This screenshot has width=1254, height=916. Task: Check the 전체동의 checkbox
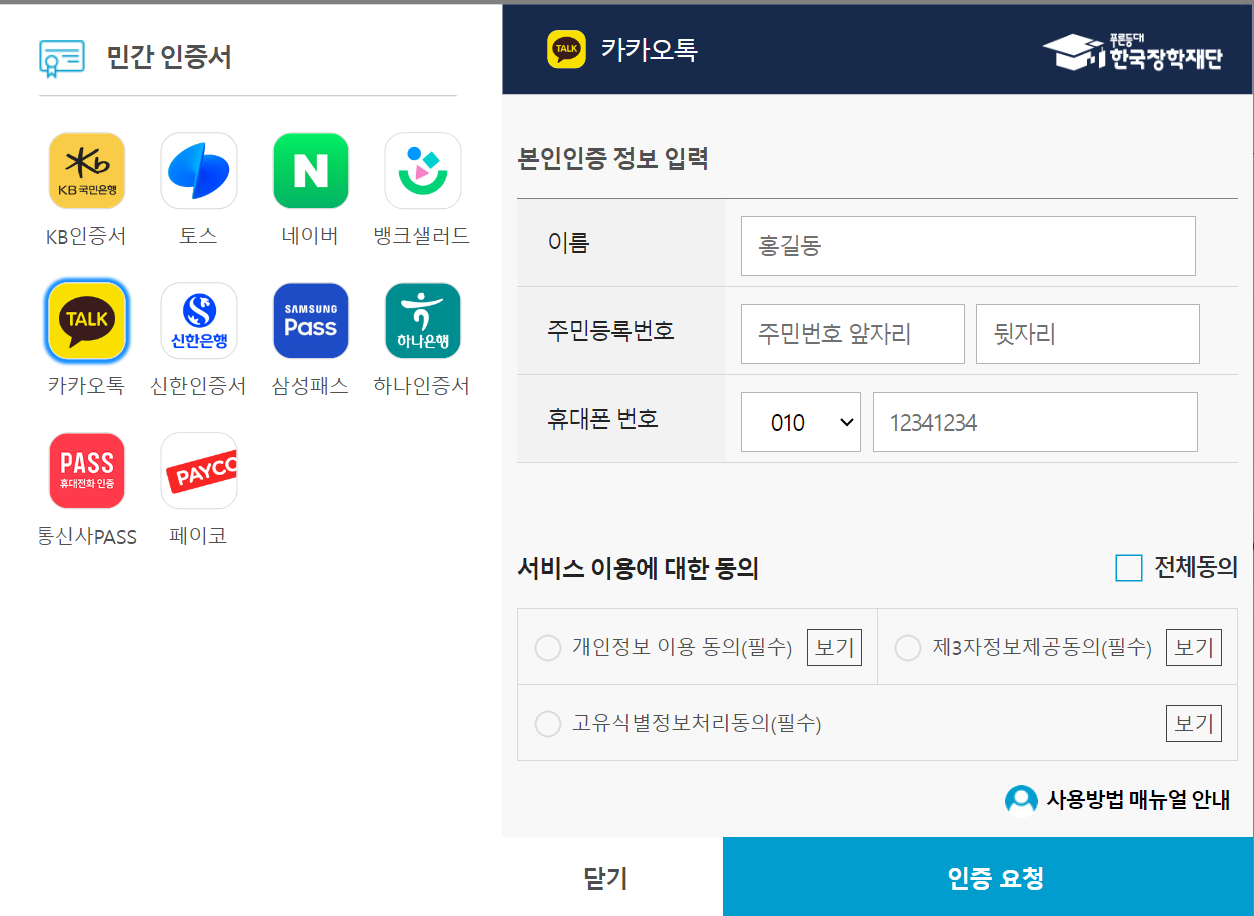(1128, 568)
